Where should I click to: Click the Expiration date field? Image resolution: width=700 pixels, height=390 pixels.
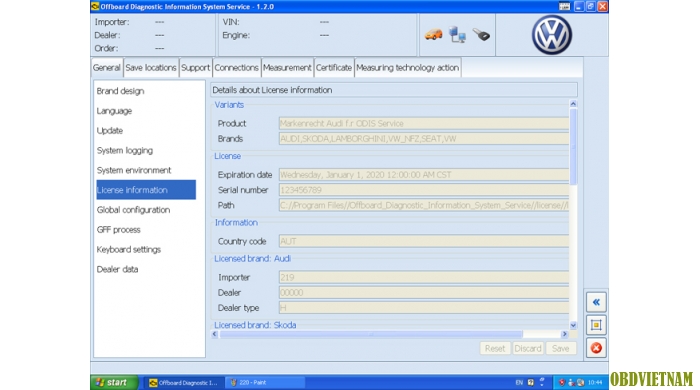424,175
